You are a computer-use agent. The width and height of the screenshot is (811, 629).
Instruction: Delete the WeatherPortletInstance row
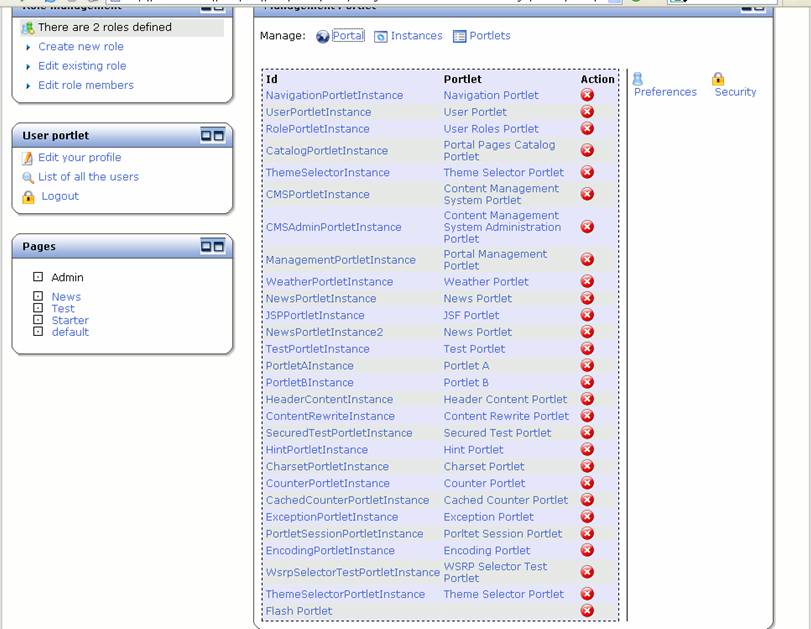(587, 281)
